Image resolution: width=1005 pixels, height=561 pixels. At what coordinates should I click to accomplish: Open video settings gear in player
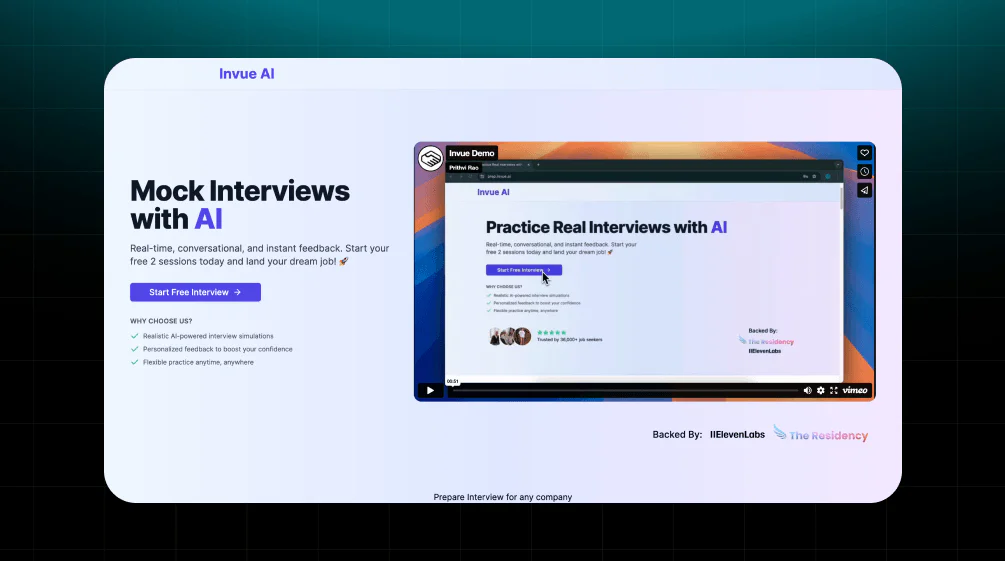click(x=821, y=390)
